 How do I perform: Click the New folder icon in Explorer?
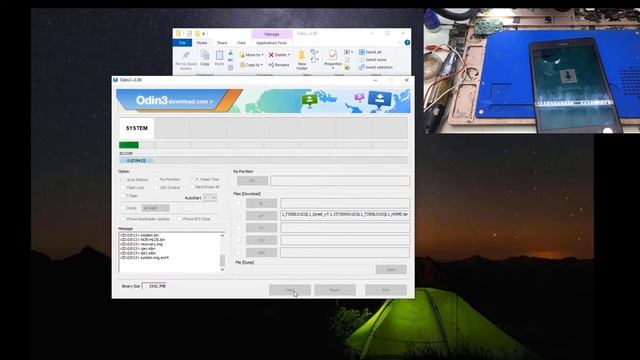pyautogui.click(x=302, y=56)
